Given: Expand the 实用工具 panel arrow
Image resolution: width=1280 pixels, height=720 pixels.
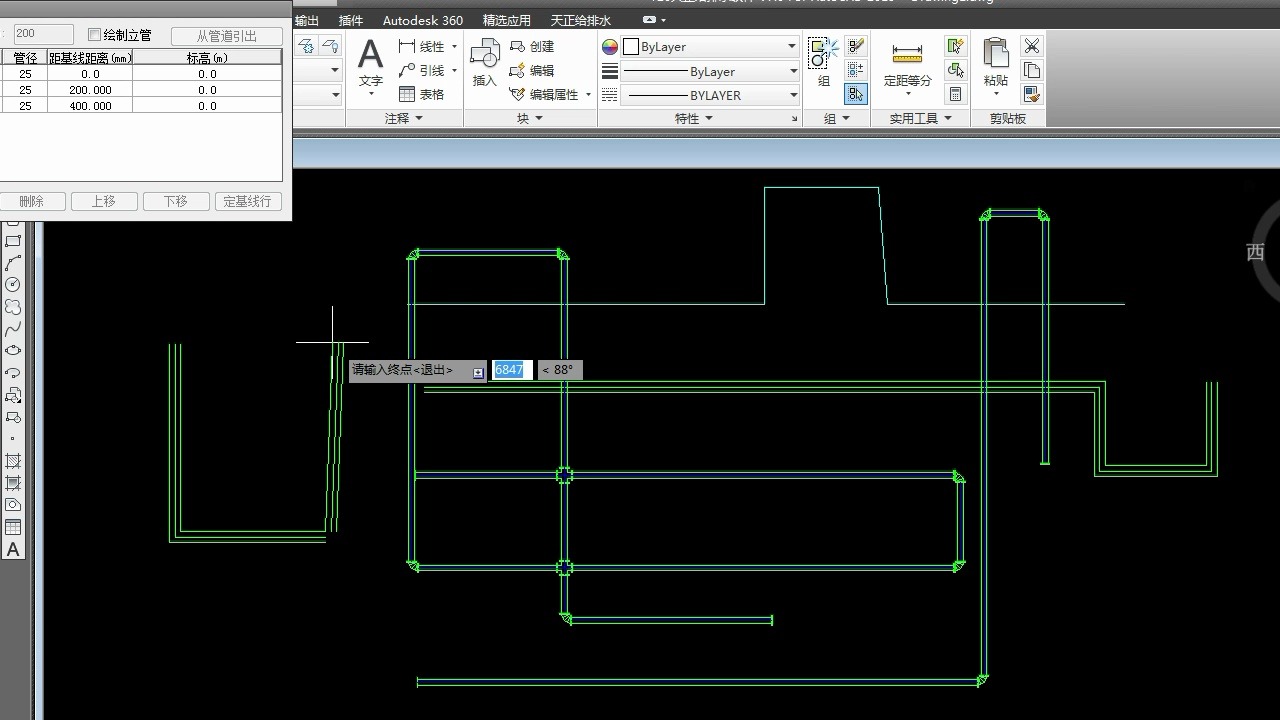Looking at the screenshot, I should click(x=948, y=118).
